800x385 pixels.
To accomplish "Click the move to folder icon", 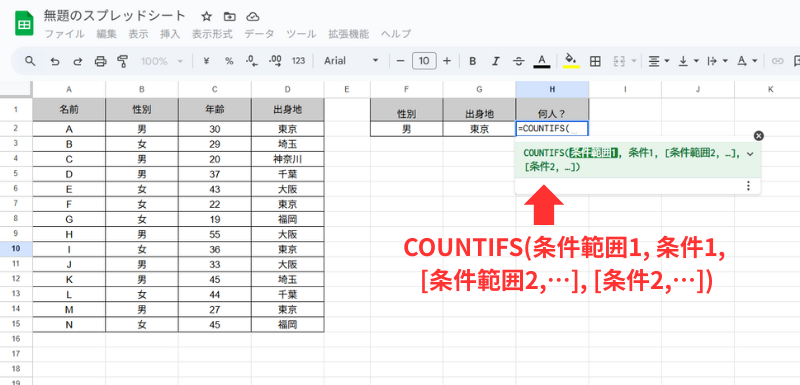I will 230,17.
